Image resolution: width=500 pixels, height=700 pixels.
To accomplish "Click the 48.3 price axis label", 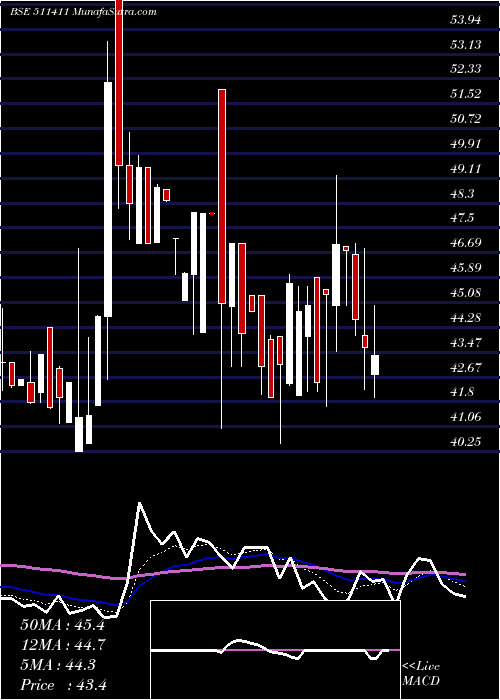I will [462, 194].
